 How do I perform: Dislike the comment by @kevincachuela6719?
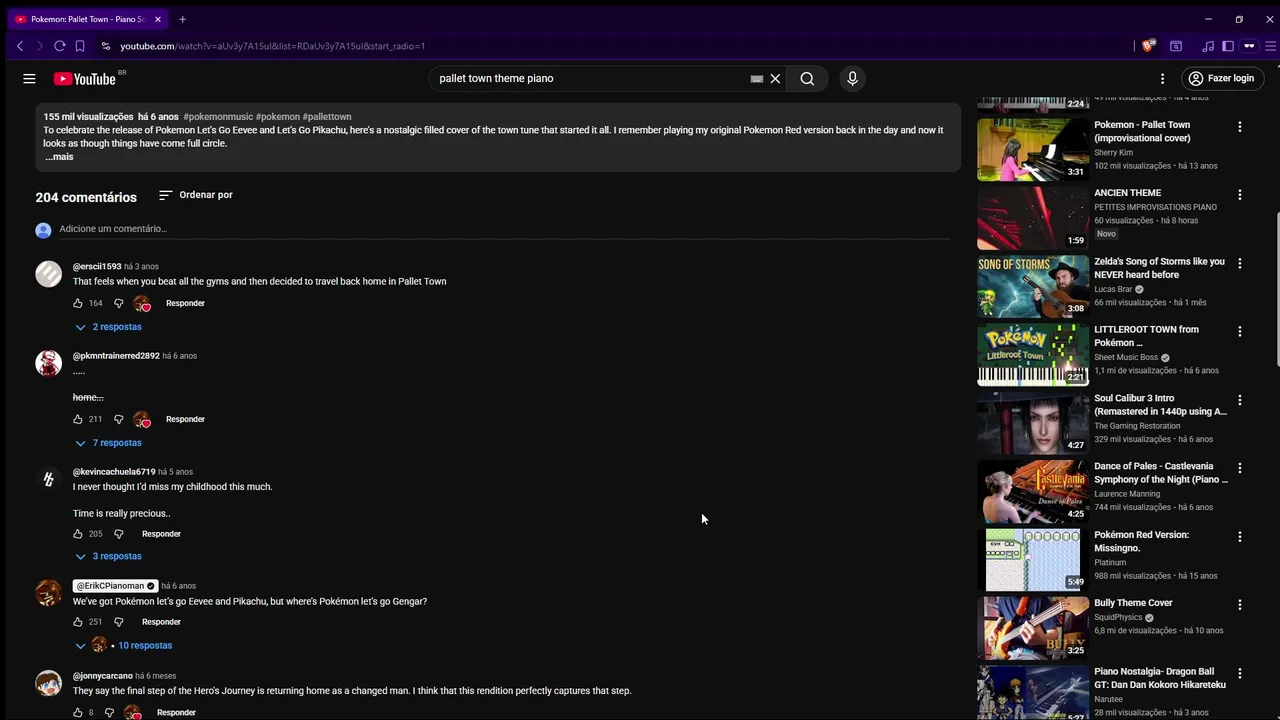point(118,534)
